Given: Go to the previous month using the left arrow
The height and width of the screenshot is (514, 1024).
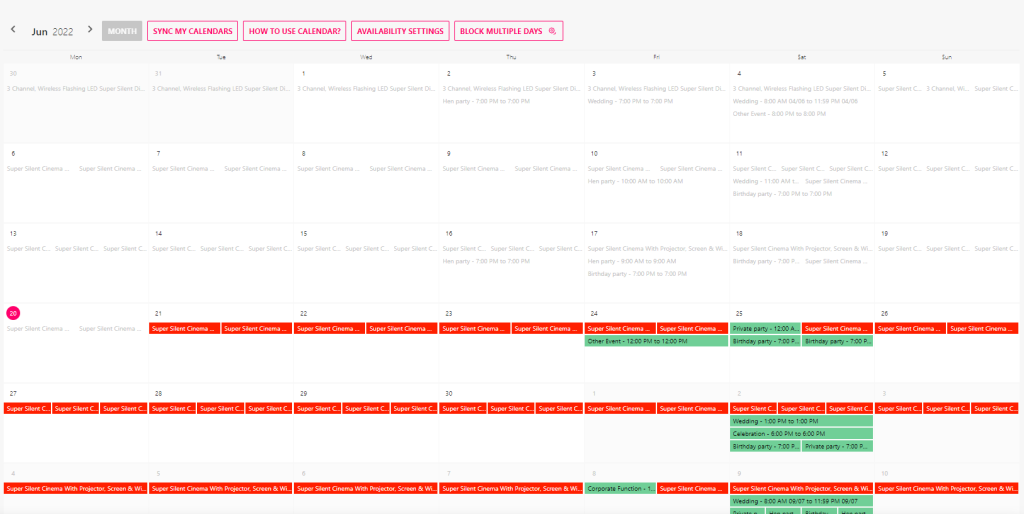Looking at the screenshot, I should [x=13, y=30].
